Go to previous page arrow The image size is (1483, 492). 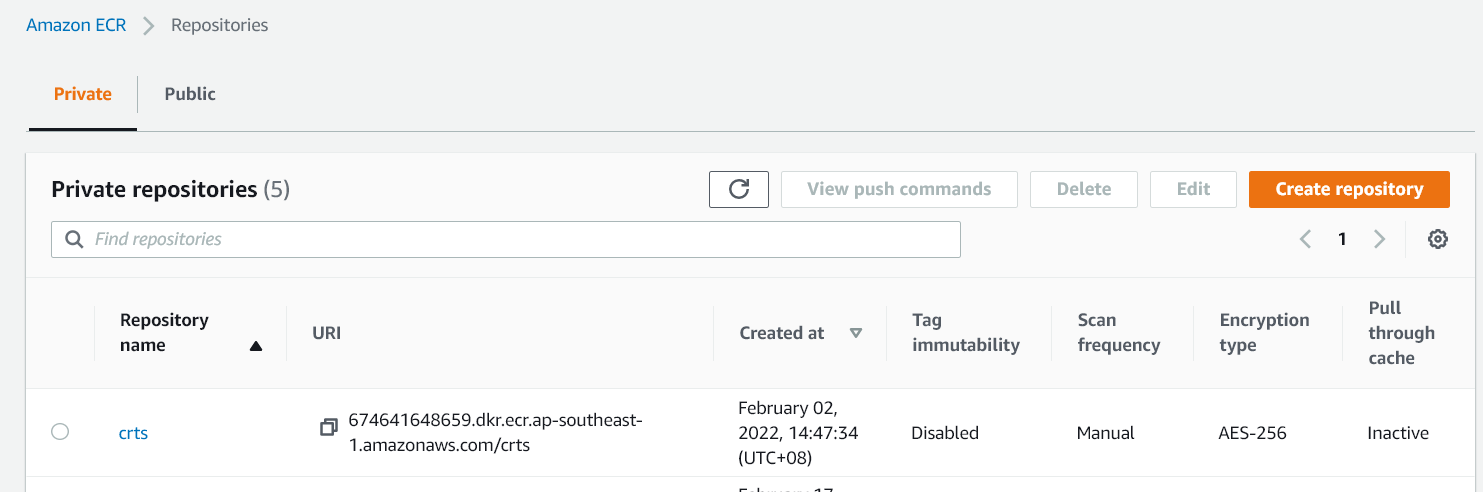tap(1305, 239)
